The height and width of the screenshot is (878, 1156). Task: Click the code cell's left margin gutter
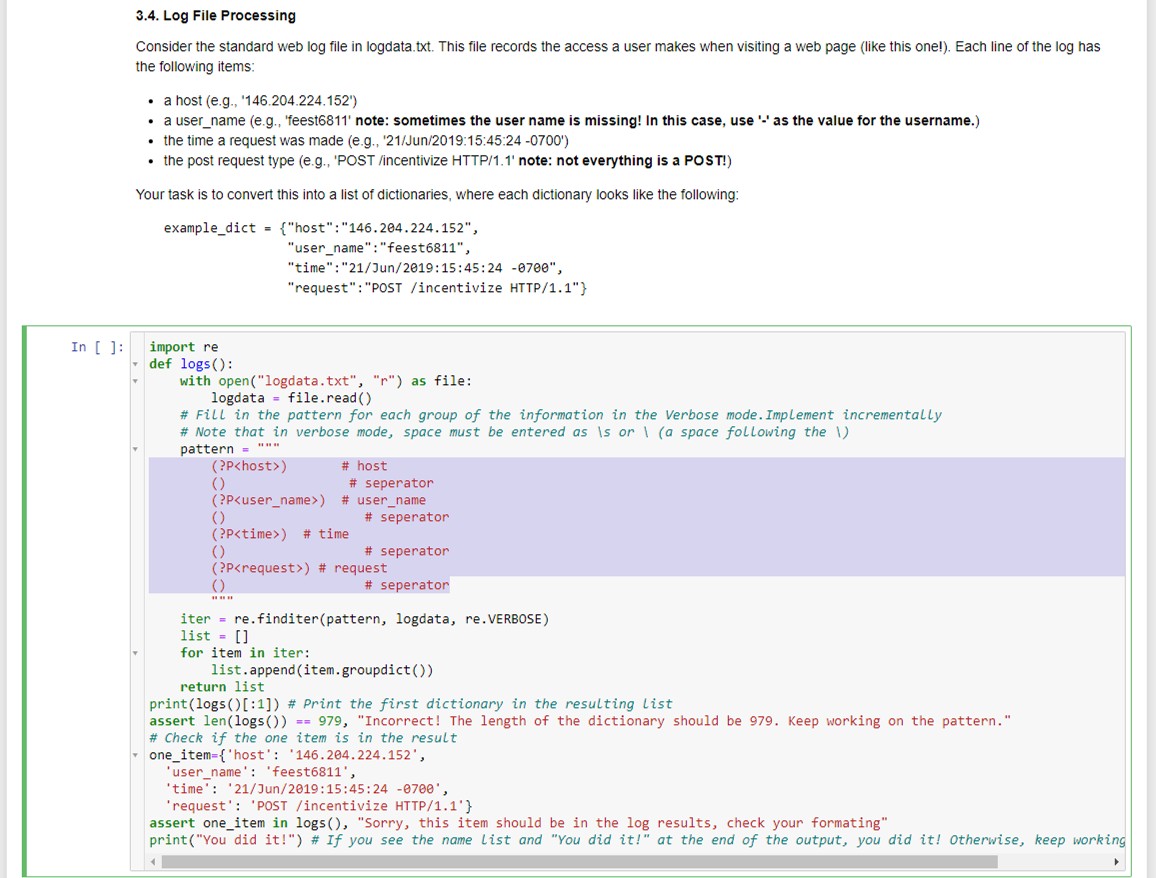137,600
